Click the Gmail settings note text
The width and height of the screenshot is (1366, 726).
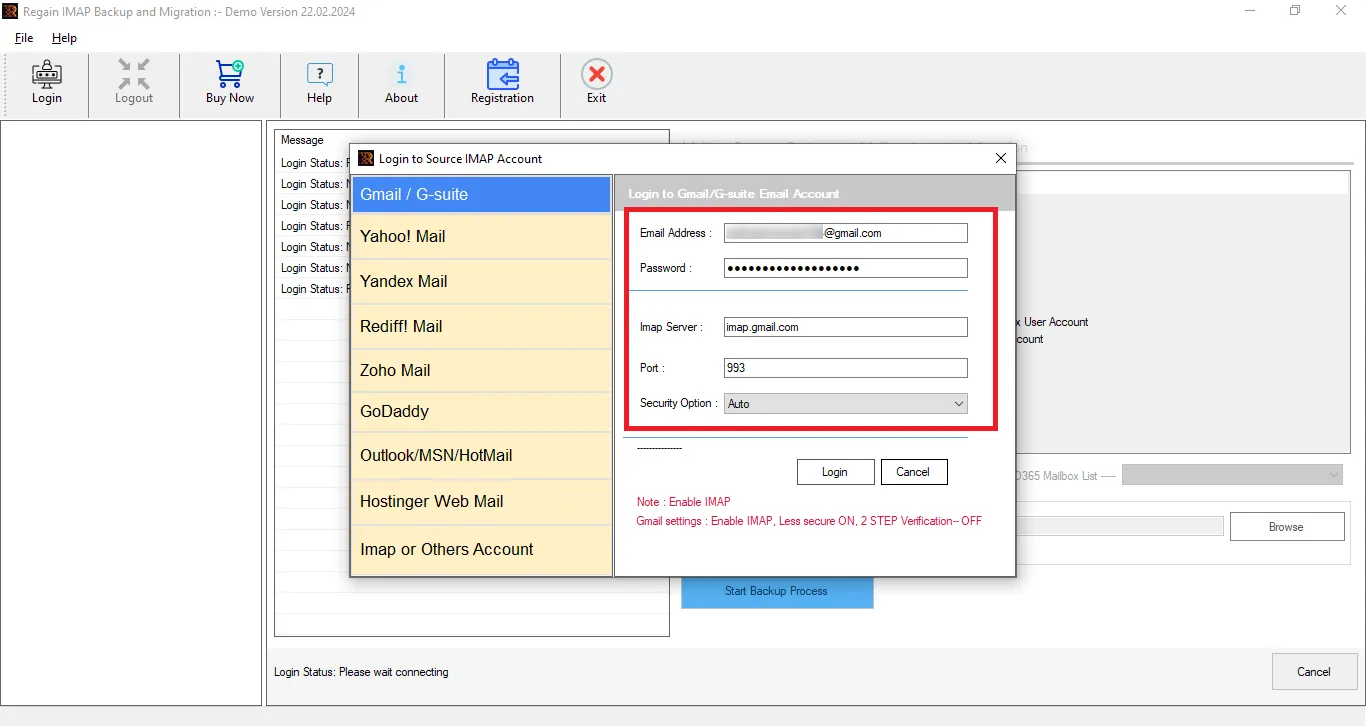tap(809, 521)
